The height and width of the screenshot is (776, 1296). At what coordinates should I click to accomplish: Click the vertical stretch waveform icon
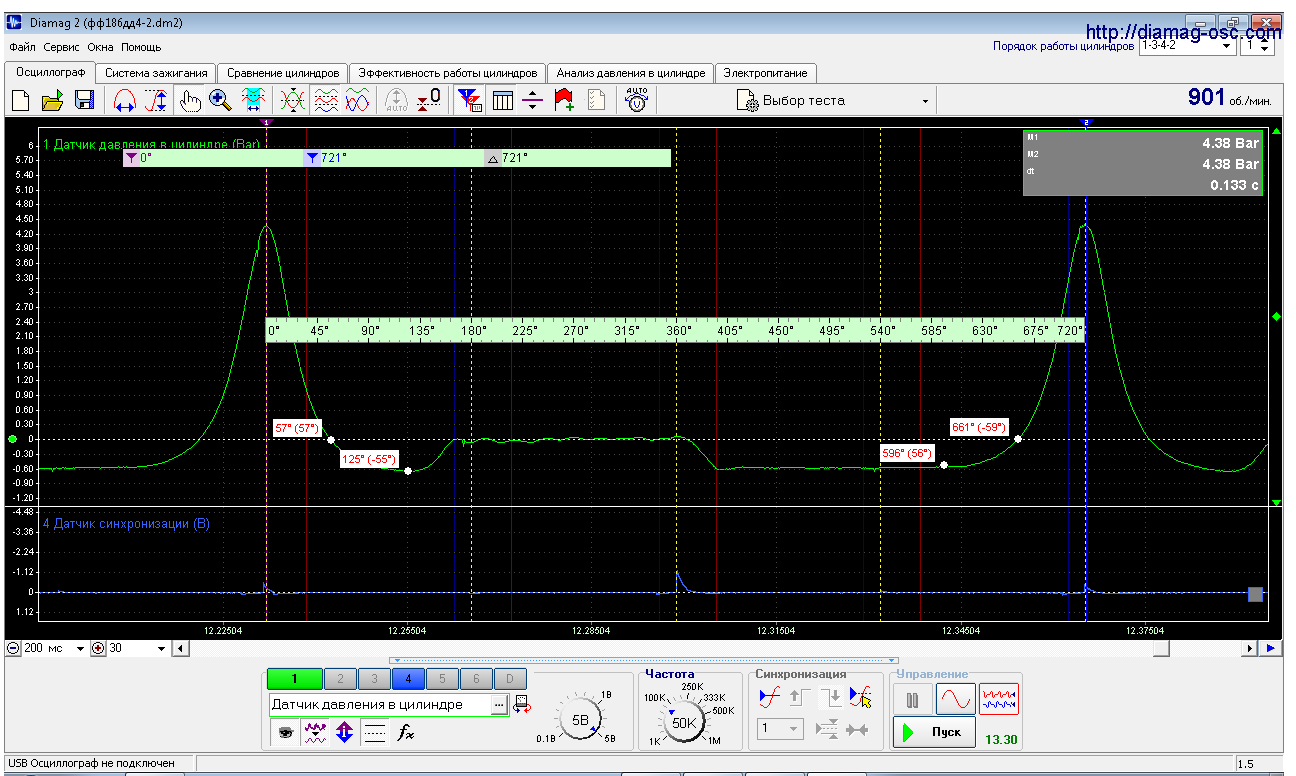156,100
